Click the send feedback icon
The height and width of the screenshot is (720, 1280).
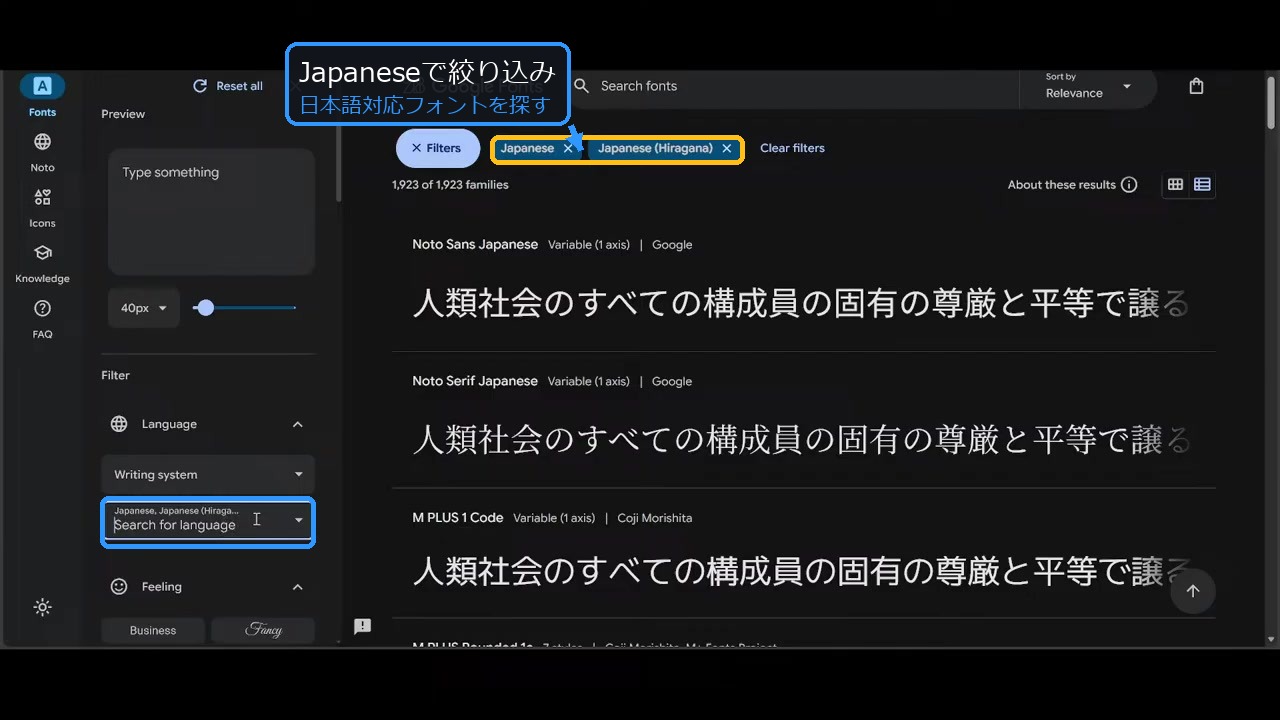tap(362, 626)
